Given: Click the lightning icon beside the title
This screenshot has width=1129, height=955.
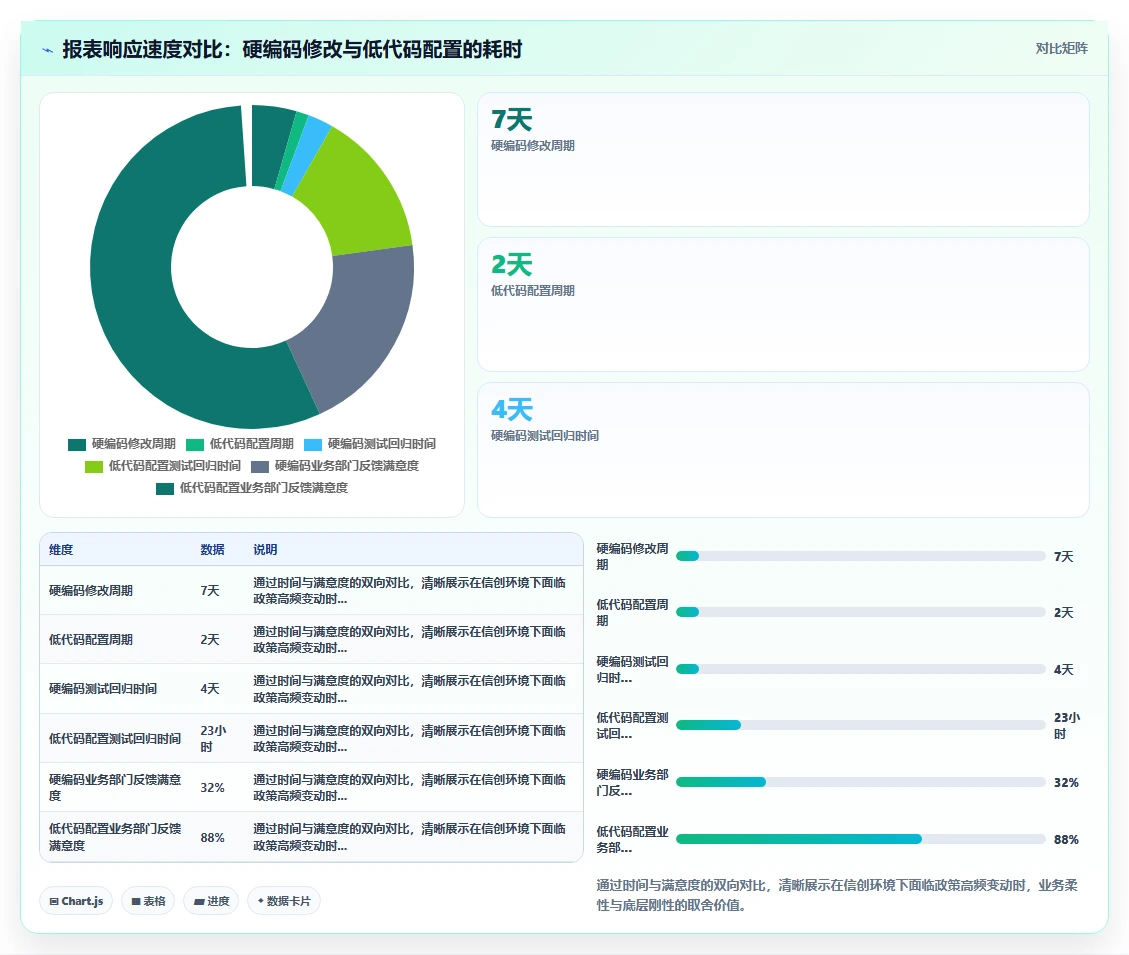Looking at the screenshot, I should (48, 50).
